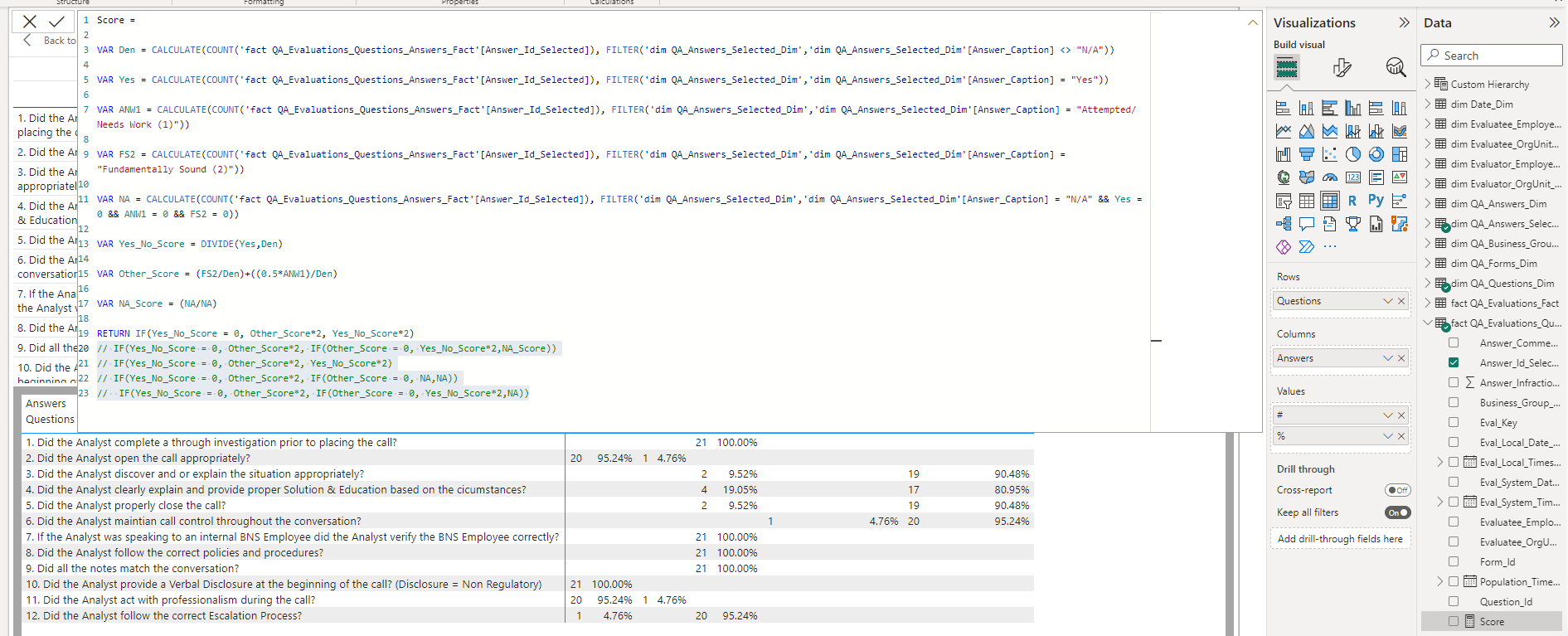Tick the Form_Id field checkbox
Viewport: 1568px width, 636px height.
(x=1453, y=561)
